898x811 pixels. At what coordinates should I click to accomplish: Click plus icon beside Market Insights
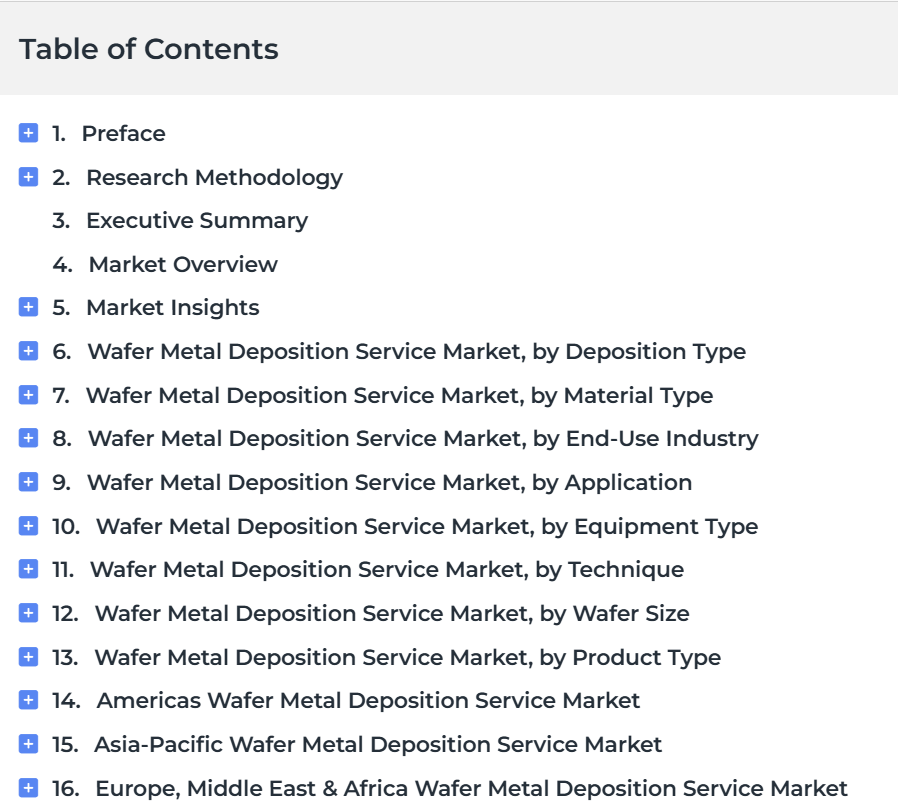tap(28, 308)
